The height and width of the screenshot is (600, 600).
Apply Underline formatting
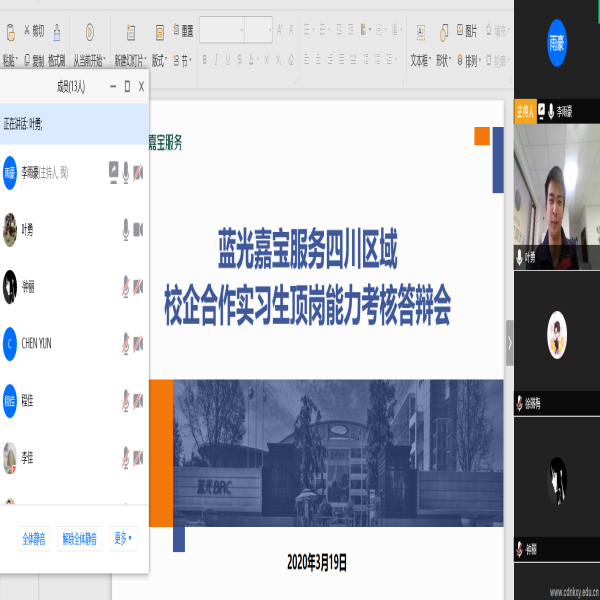[228, 59]
